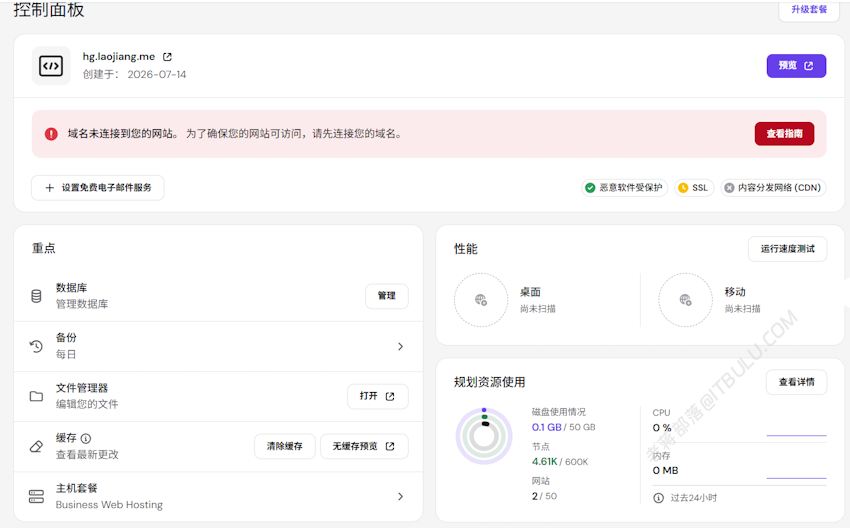Click the 运行速度测试 button

(x=787, y=249)
